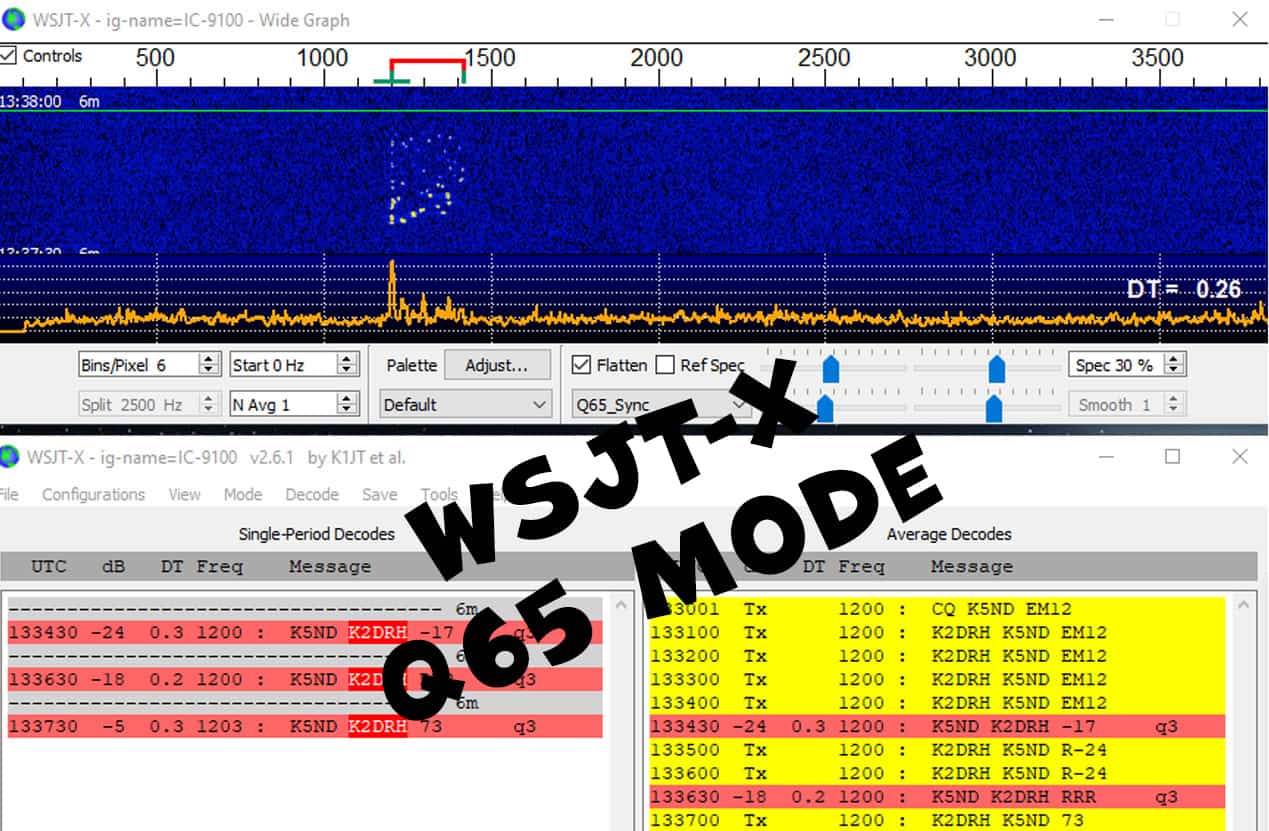Viewport: 1269px width, 831px height.
Task: Open the Tools menu
Action: (x=437, y=494)
